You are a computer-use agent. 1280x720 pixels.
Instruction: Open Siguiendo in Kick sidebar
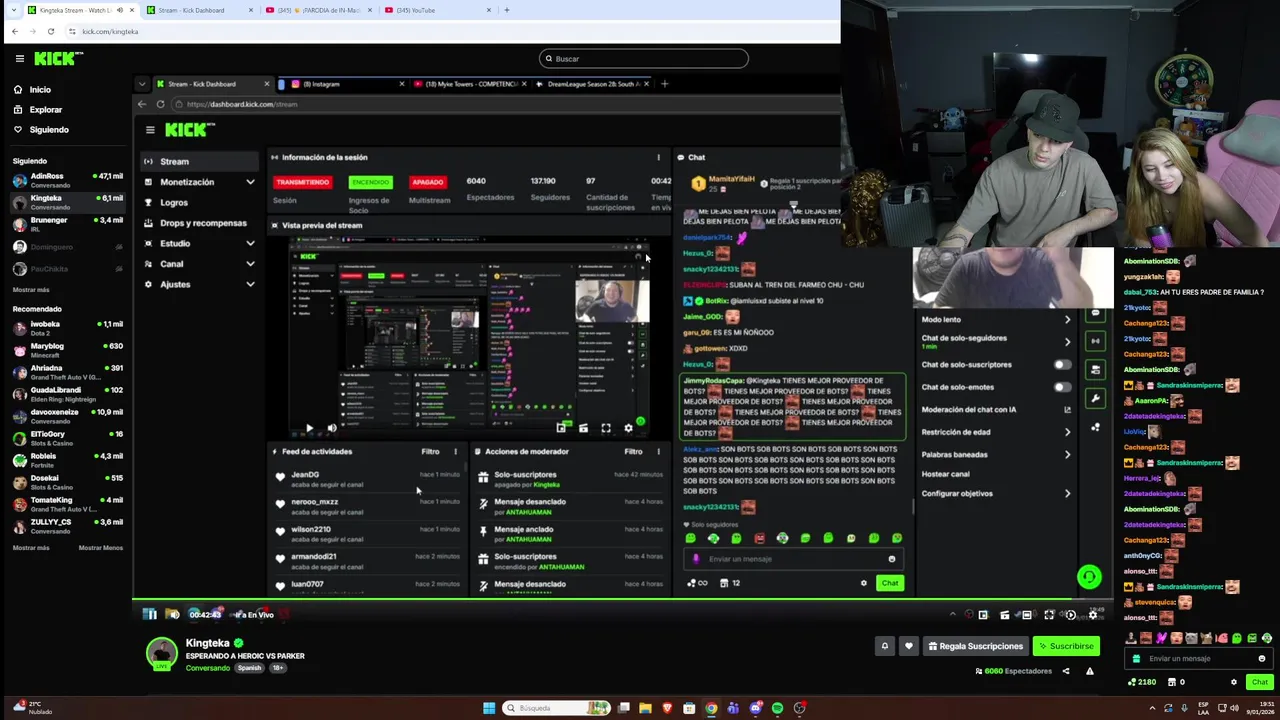point(48,130)
